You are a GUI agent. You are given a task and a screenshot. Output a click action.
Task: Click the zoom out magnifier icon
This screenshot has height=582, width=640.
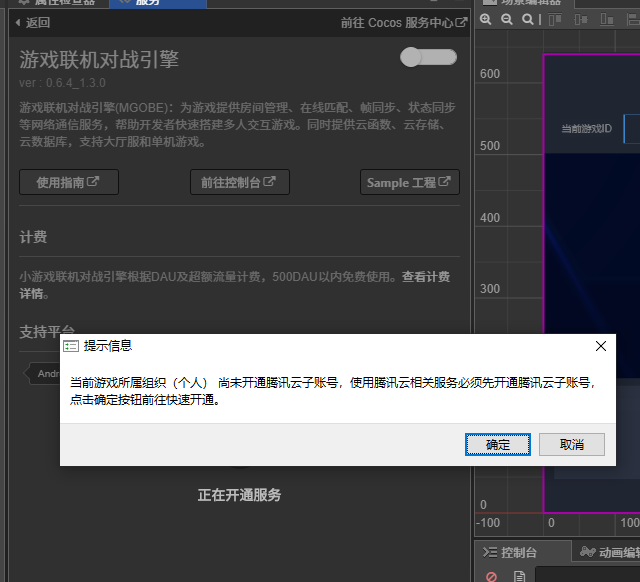[x=507, y=19]
